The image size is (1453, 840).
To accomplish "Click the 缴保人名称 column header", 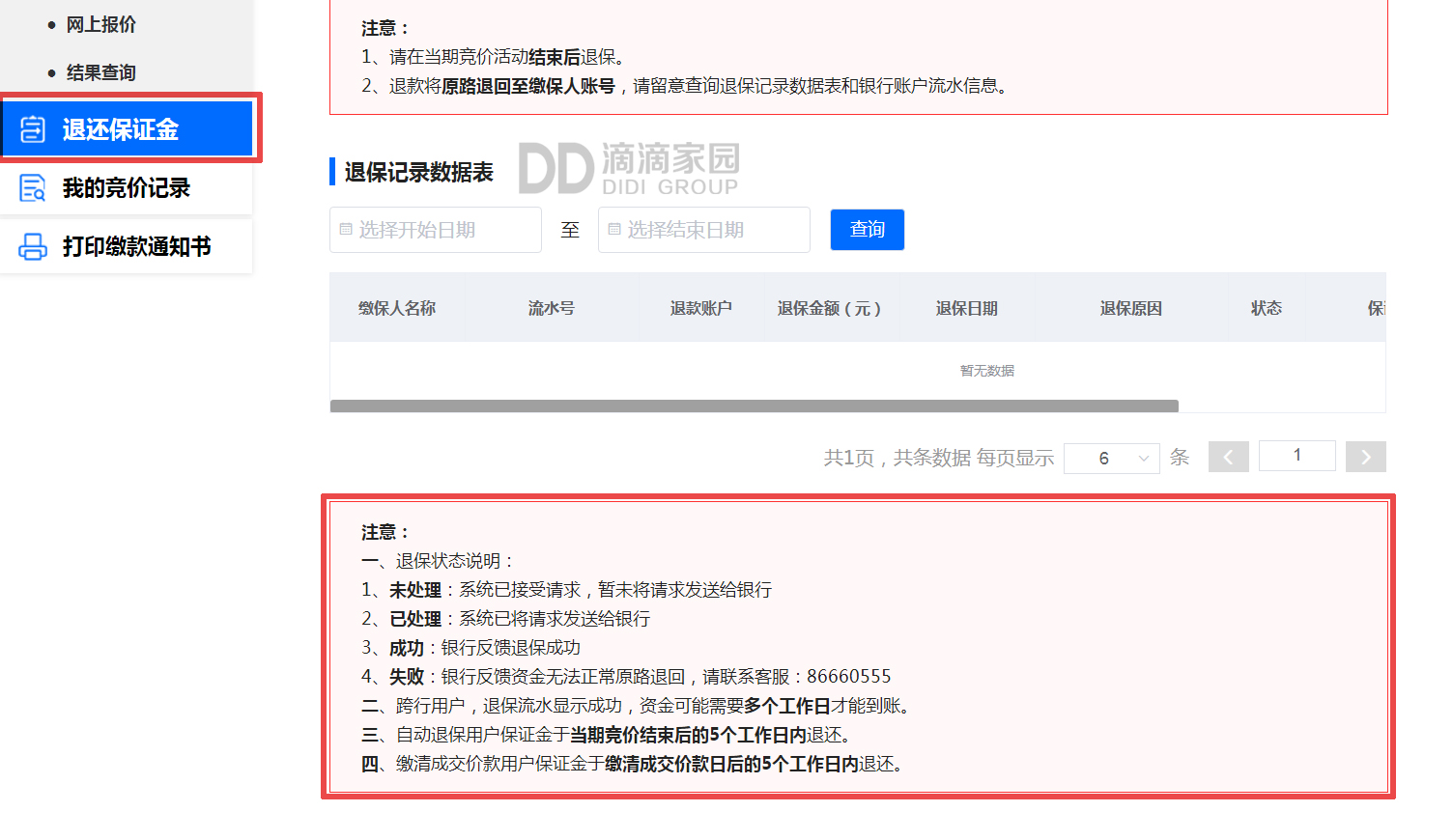I will (x=397, y=308).
